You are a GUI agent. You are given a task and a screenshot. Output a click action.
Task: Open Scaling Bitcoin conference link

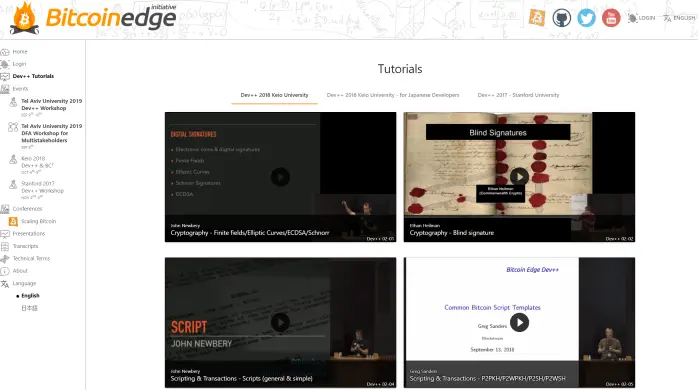coord(39,221)
